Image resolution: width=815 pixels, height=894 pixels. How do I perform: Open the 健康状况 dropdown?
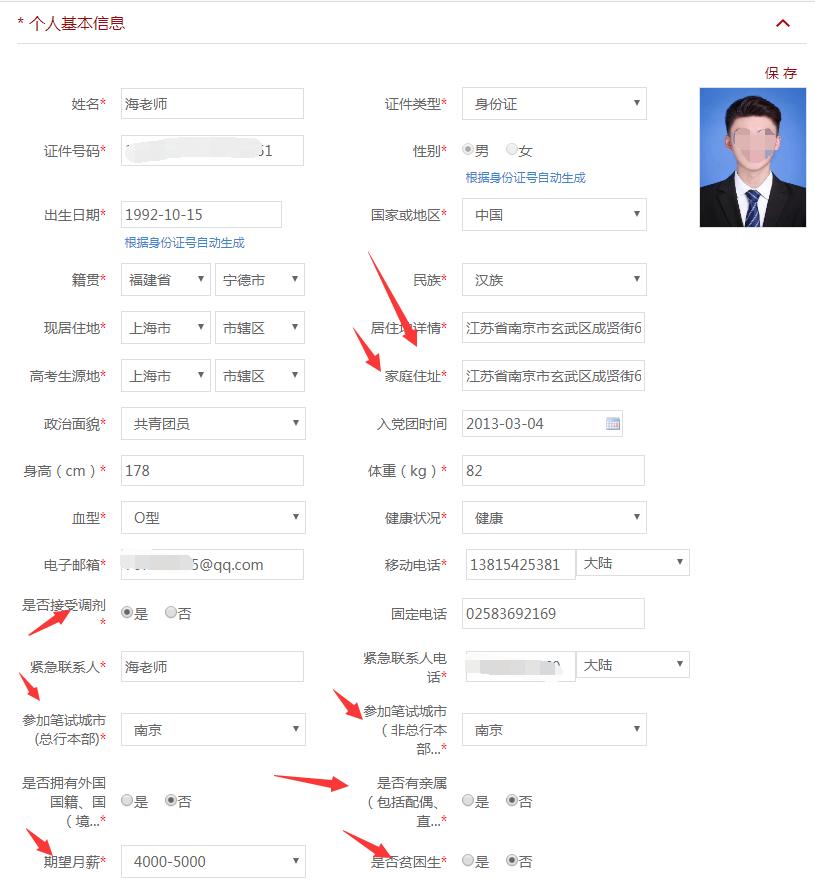[554, 518]
